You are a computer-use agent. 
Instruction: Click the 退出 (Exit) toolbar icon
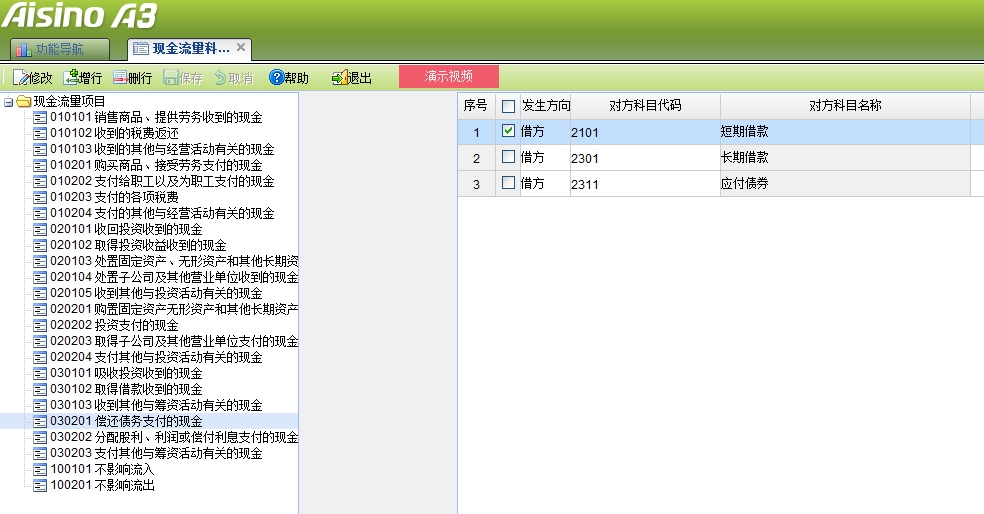(339, 77)
